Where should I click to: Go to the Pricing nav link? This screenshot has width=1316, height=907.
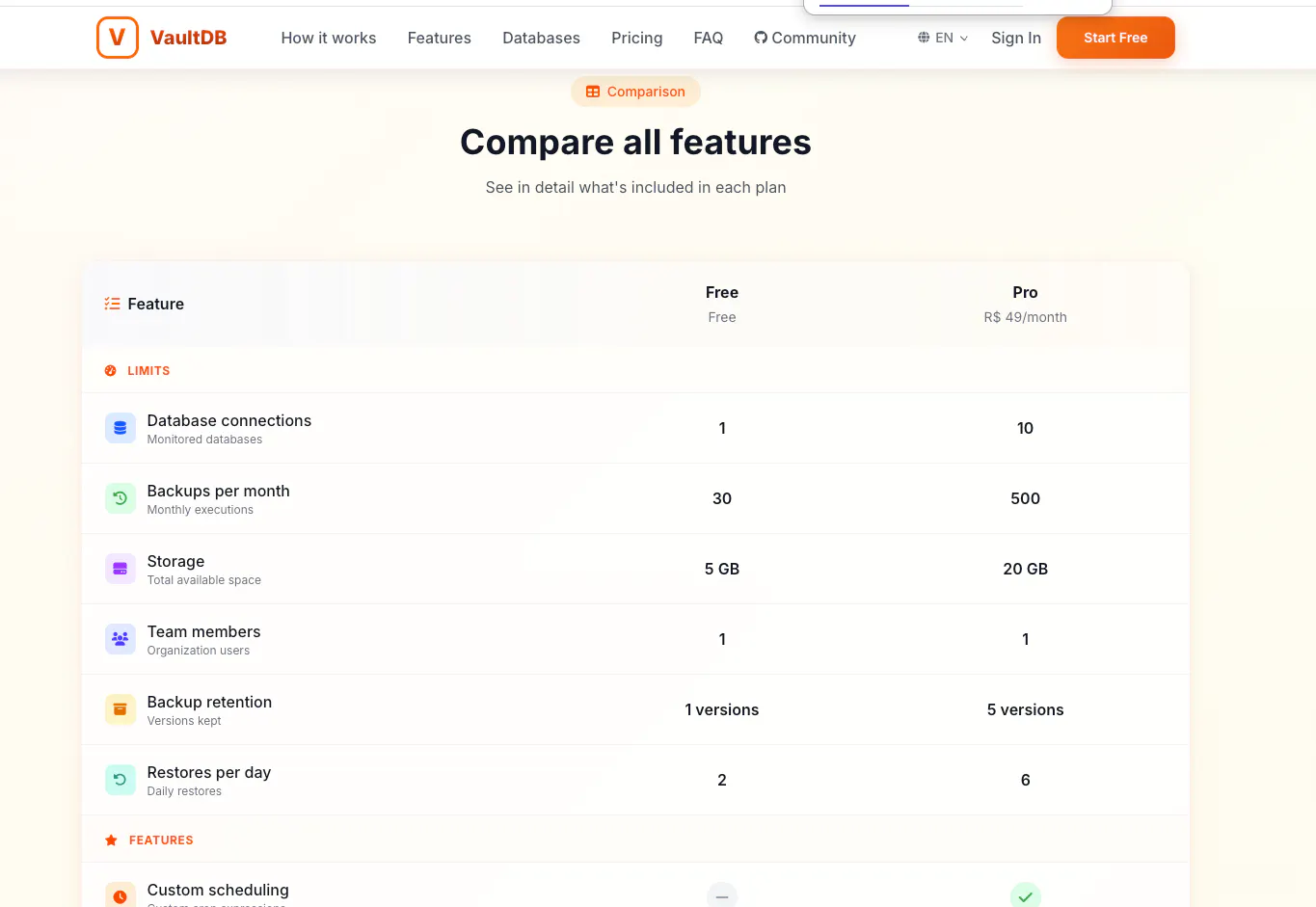[x=637, y=38]
